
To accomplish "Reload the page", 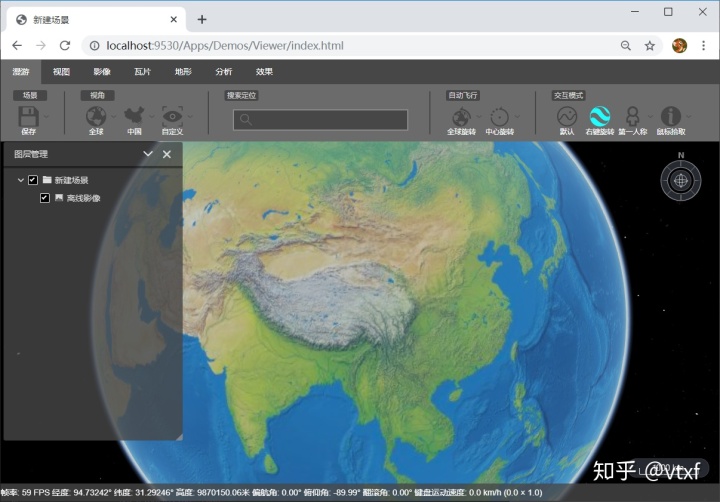I will (65, 45).
